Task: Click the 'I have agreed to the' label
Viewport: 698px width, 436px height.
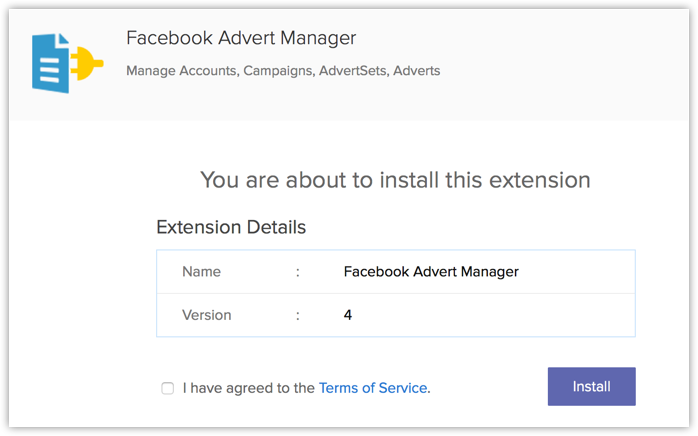Action: point(249,388)
